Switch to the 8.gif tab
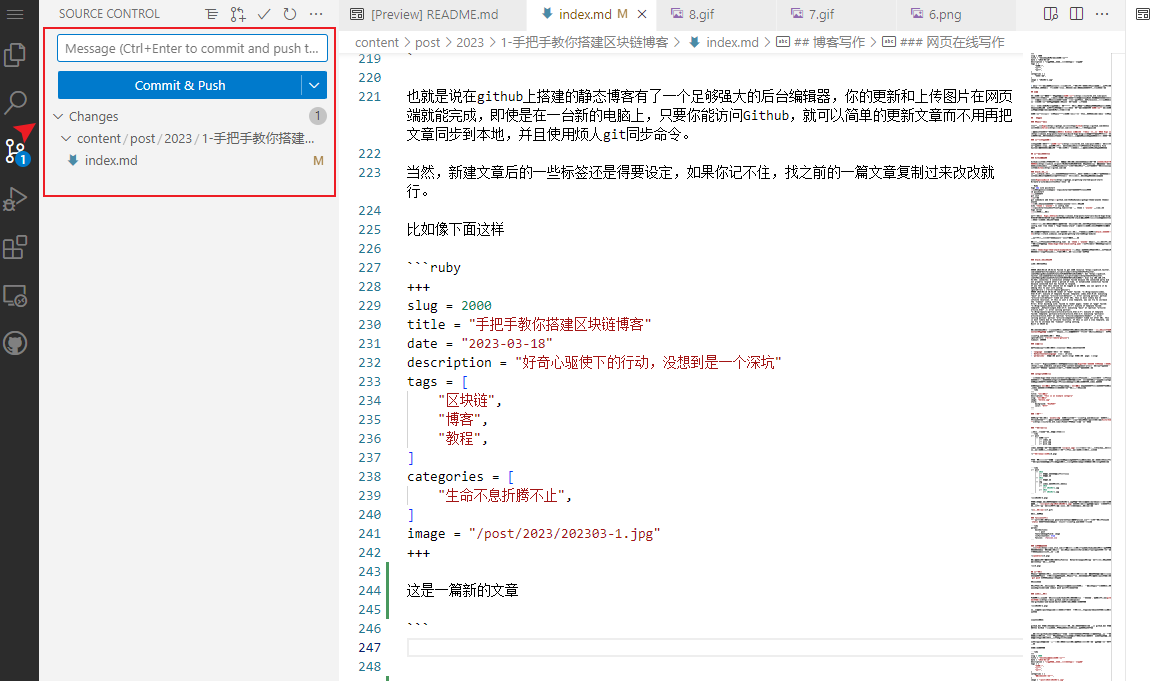 [x=694, y=14]
